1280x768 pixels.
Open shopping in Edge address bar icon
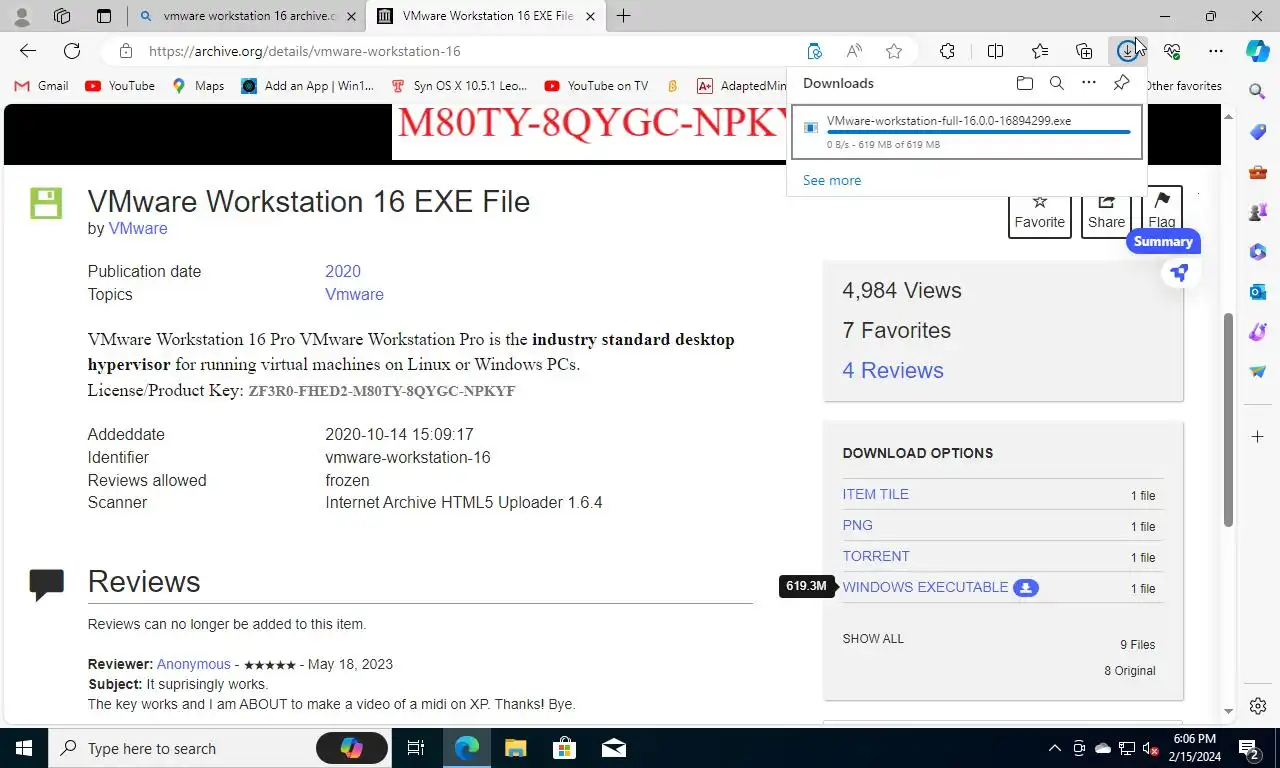point(814,51)
